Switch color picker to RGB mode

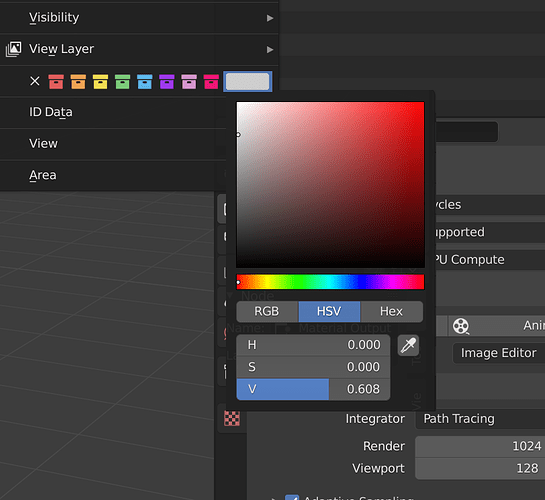[267, 312]
